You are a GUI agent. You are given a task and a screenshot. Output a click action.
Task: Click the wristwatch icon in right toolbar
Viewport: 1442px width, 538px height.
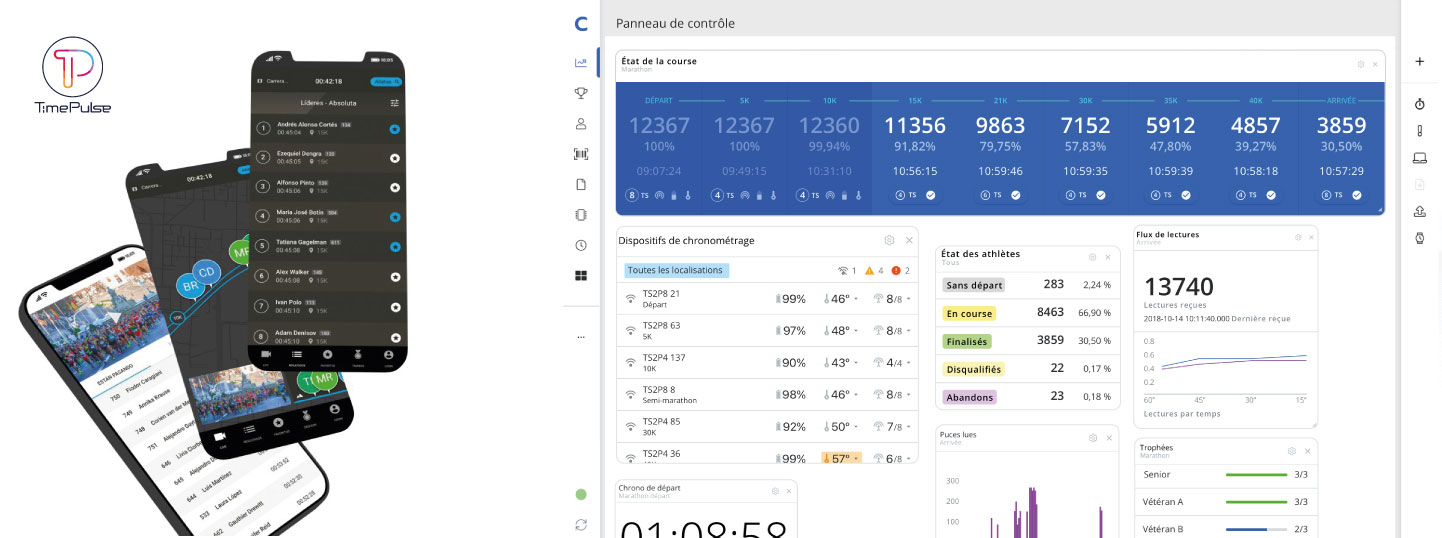[1419, 238]
